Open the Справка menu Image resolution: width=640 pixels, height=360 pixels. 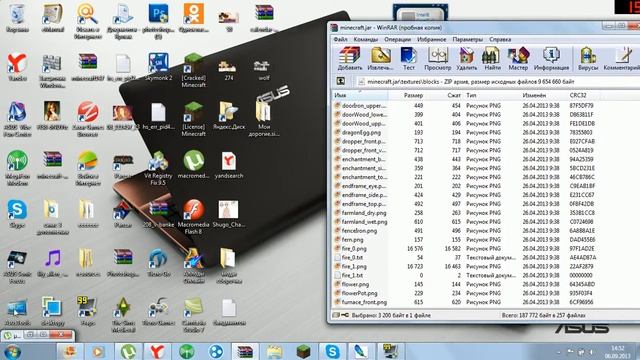pyautogui.click(x=500, y=40)
